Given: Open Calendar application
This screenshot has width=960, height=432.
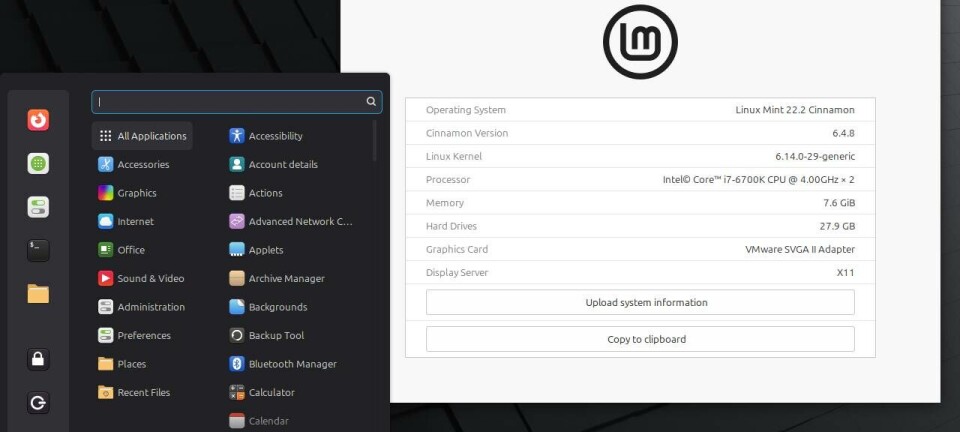Looking at the screenshot, I should click(x=258, y=421).
